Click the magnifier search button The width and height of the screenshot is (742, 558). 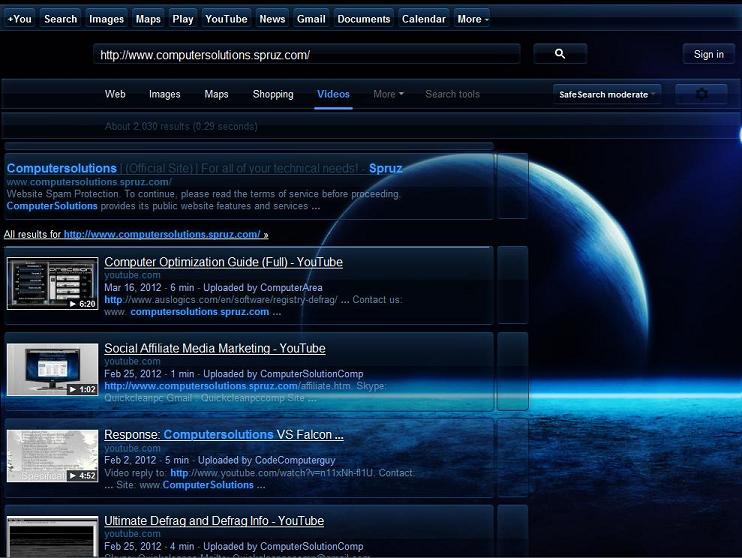coord(559,54)
